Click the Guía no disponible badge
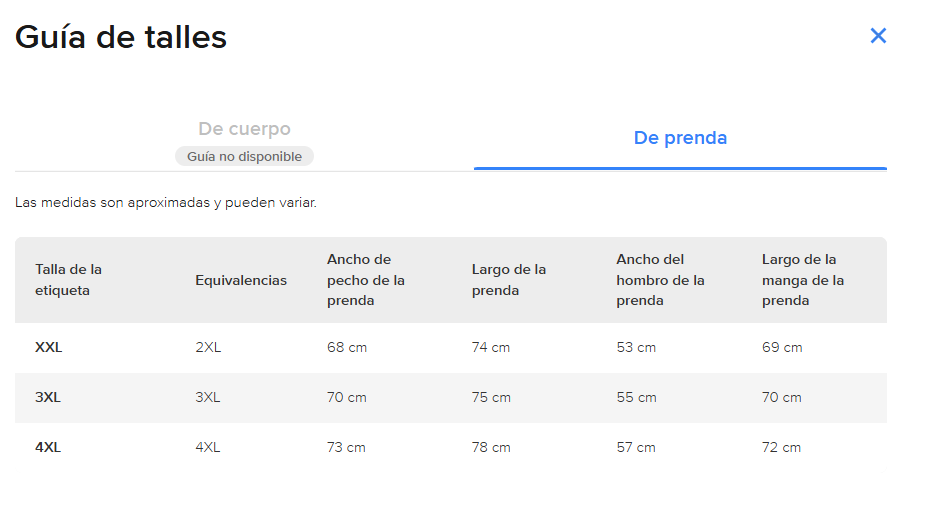The width and height of the screenshot is (947, 521). tap(244, 156)
